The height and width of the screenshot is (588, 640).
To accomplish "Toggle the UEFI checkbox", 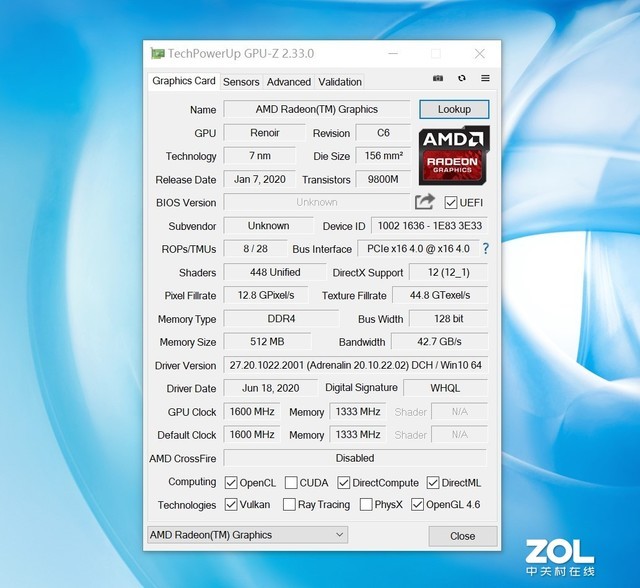I will [451, 202].
